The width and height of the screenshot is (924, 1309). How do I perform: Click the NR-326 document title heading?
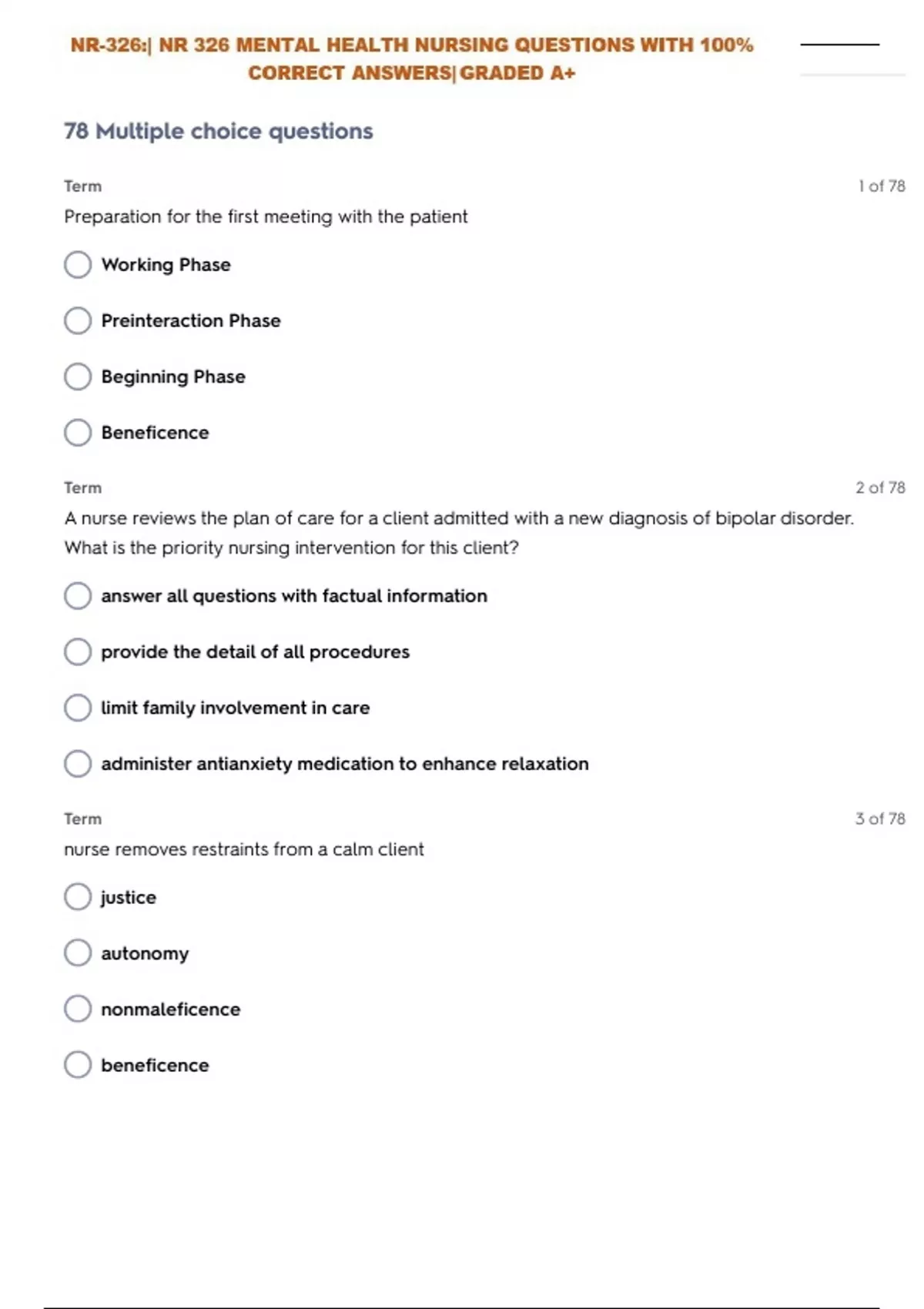click(412, 59)
